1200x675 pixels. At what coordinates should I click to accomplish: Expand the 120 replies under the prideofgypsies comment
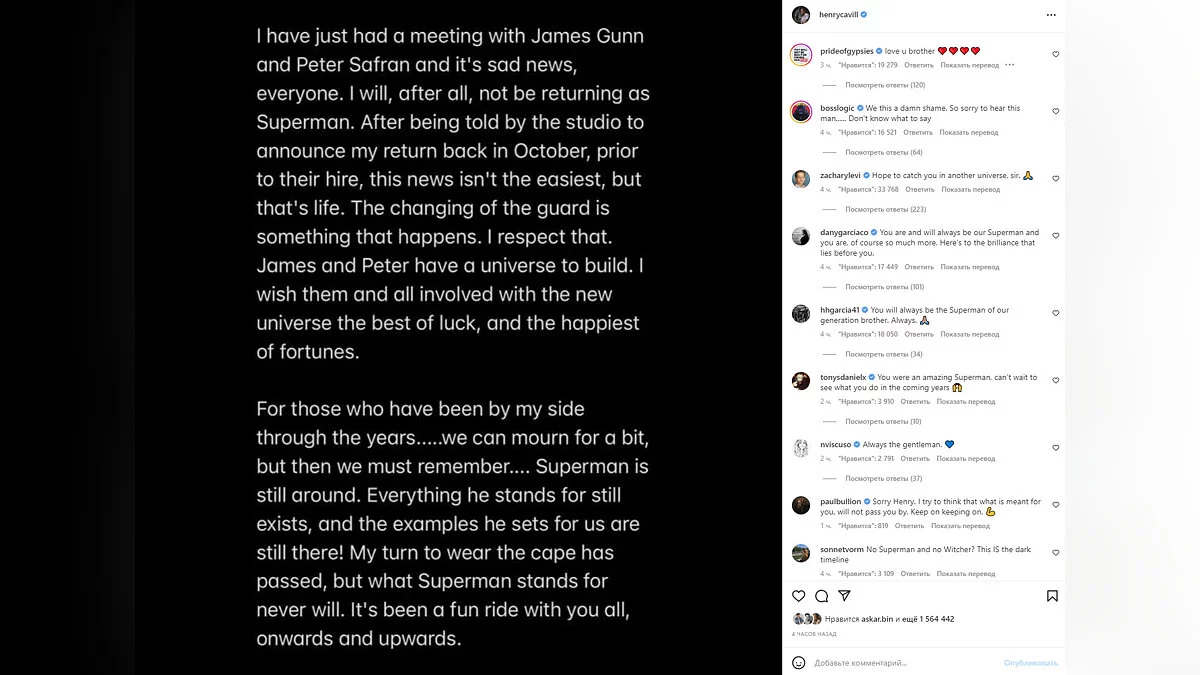[x=884, y=85]
